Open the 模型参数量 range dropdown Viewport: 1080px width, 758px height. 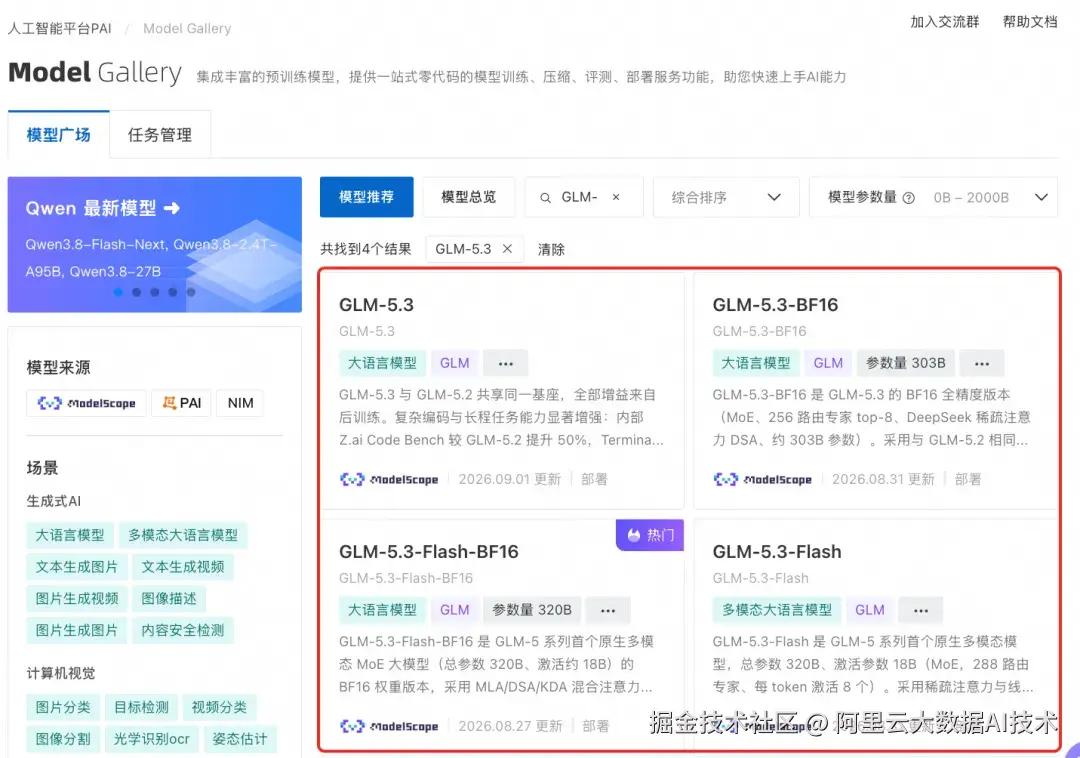pyautogui.click(x=933, y=198)
